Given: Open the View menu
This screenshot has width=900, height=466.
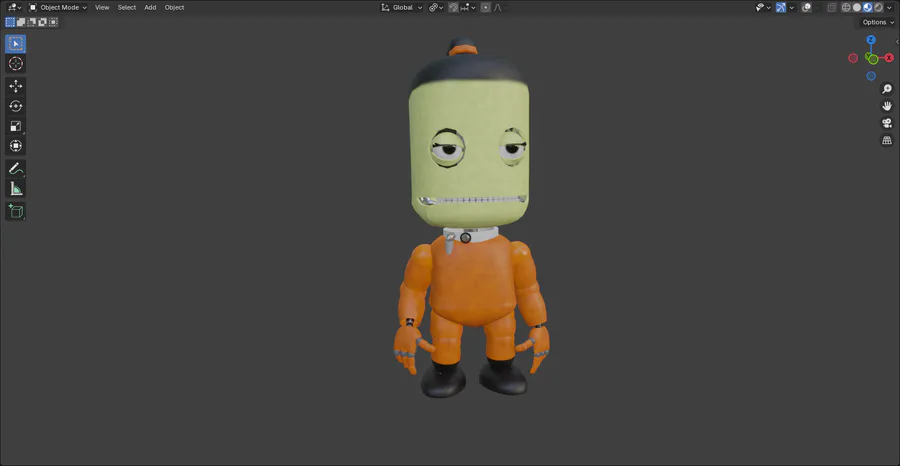Looking at the screenshot, I should coord(102,7).
